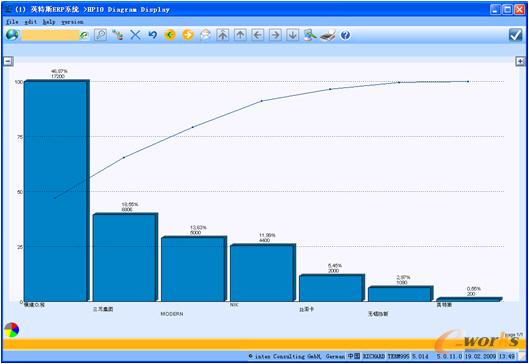This screenshot has height=364, width=529.
Task: Click the magnifier search icon
Action: tap(101, 35)
